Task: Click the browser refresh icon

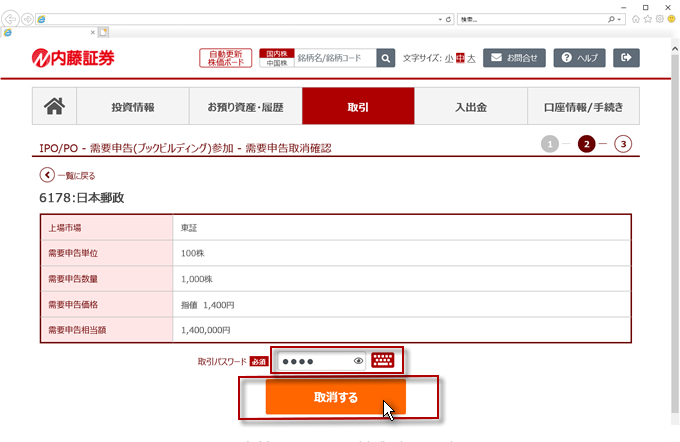Action: (x=448, y=20)
